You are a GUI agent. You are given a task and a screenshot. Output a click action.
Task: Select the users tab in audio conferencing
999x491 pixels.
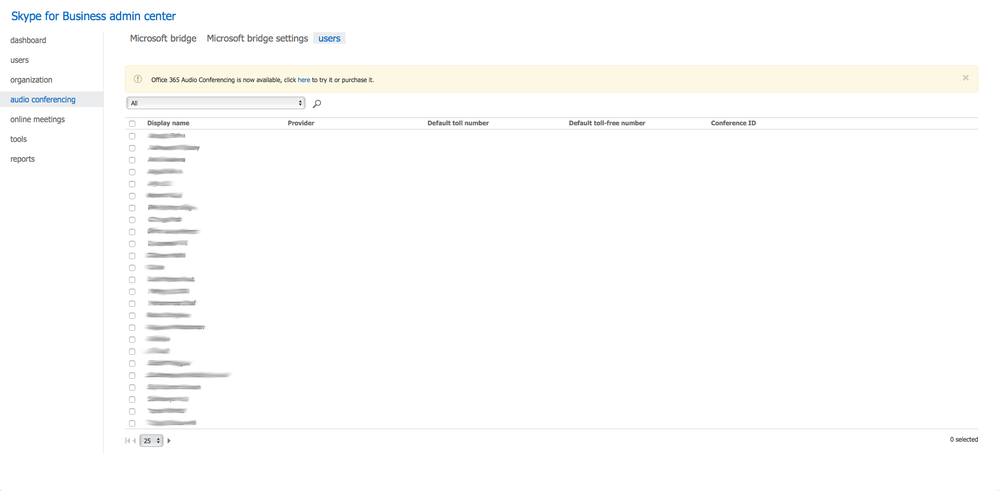[x=329, y=38]
